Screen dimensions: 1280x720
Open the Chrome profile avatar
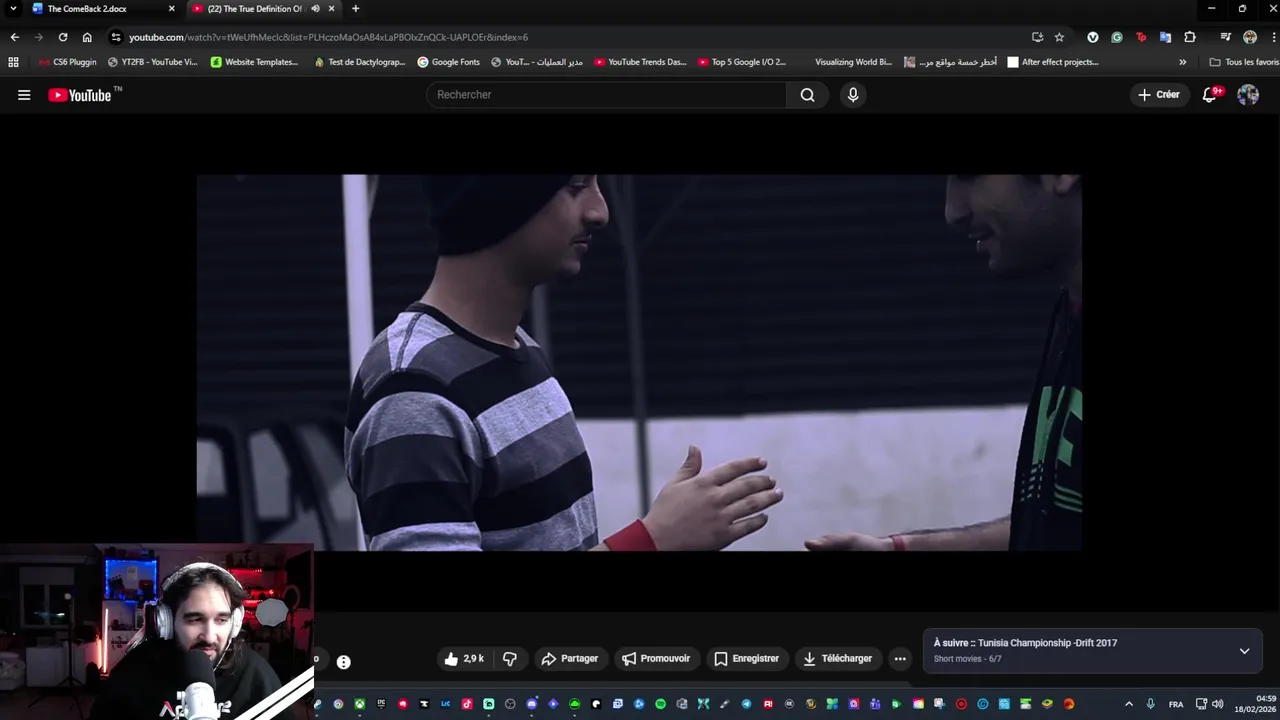coord(1250,37)
